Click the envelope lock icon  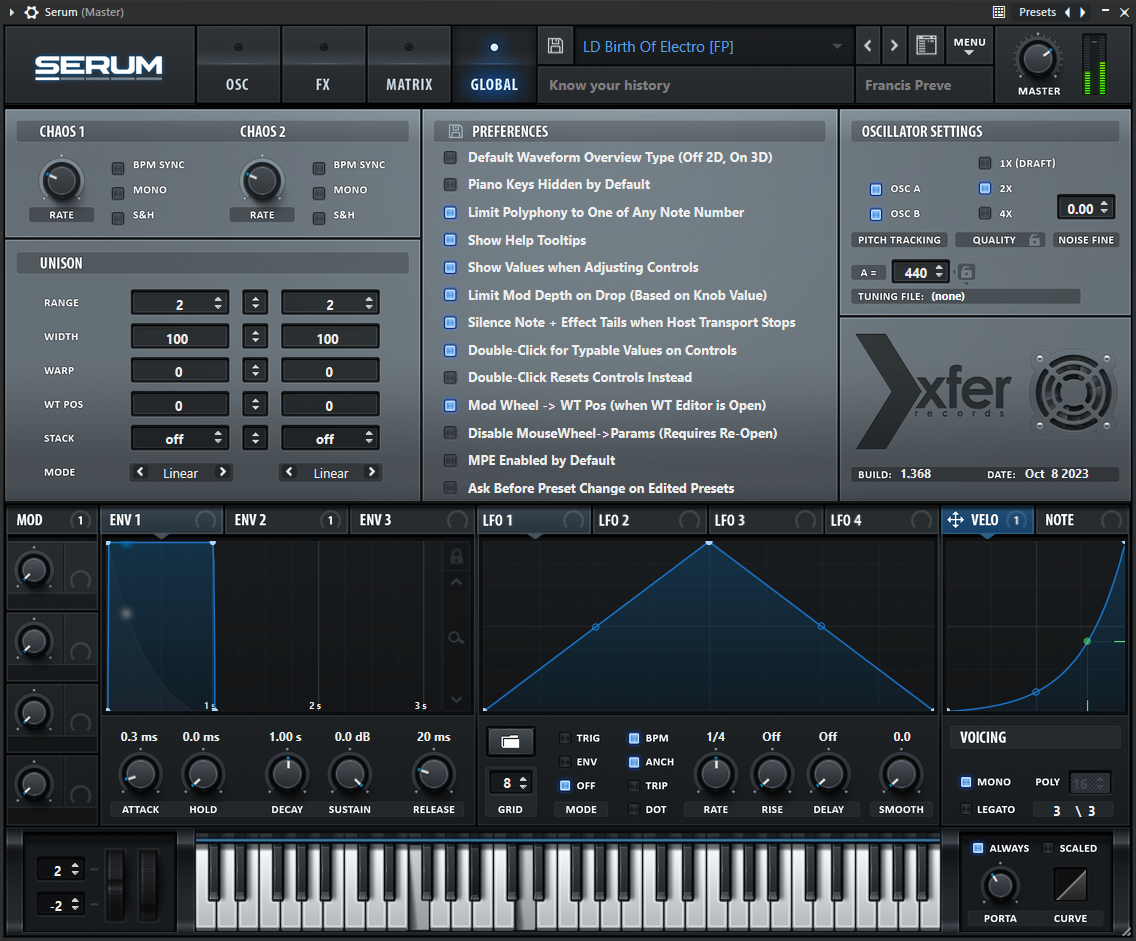456,556
